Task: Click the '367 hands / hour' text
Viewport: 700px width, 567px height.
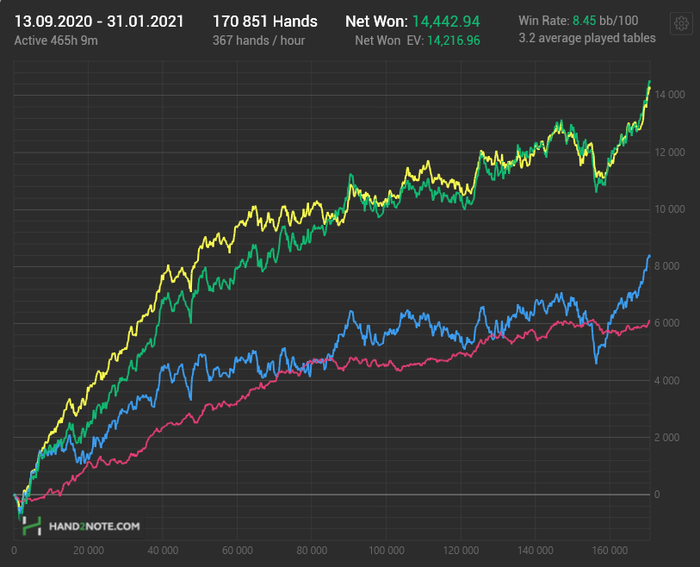Action: point(258,41)
